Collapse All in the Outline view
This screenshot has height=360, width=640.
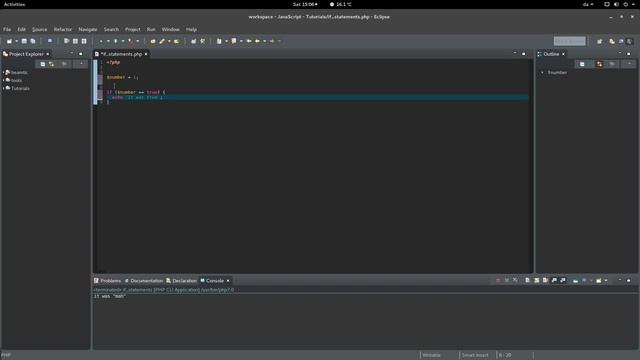(x=582, y=64)
